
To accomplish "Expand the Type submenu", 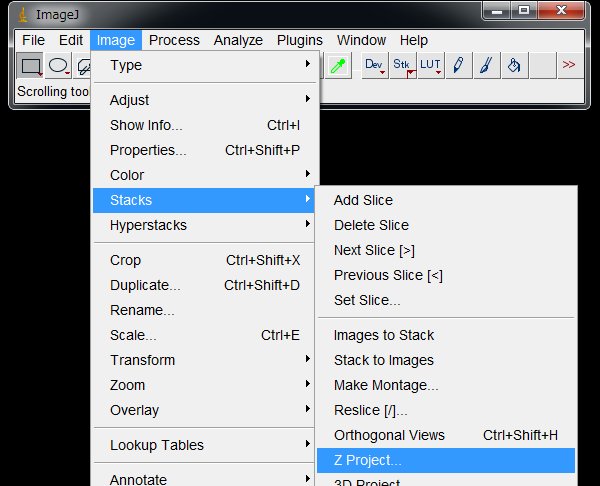I will pos(204,65).
